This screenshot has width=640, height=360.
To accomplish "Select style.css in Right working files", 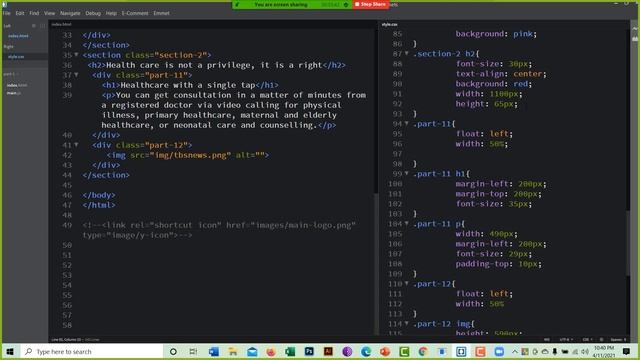I will coord(16,57).
